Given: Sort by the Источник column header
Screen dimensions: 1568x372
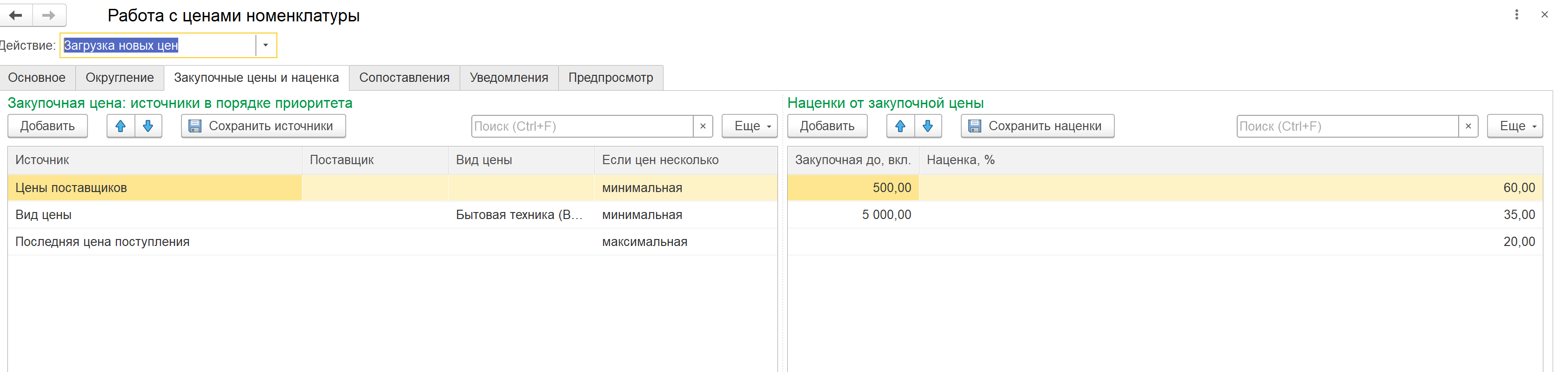Looking at the screenshot, I should point(154,160).
